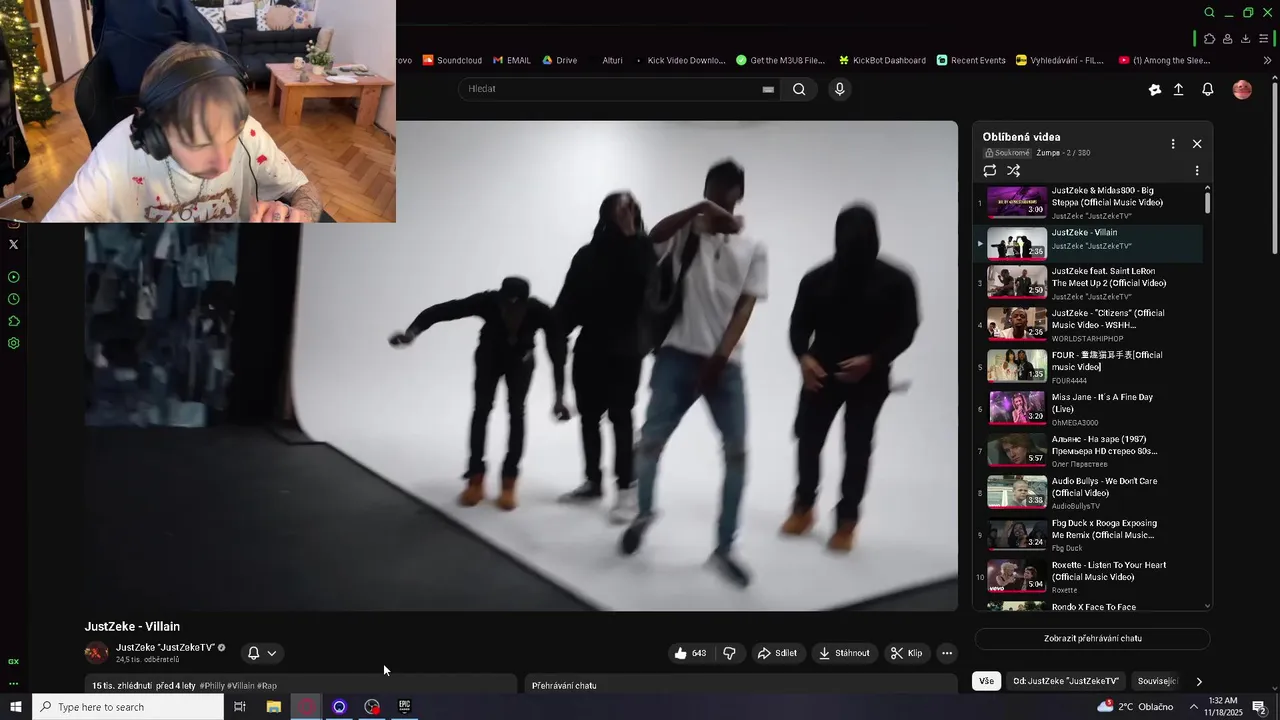
Task: Open the EMAIL bookmark
Action: 512,60
